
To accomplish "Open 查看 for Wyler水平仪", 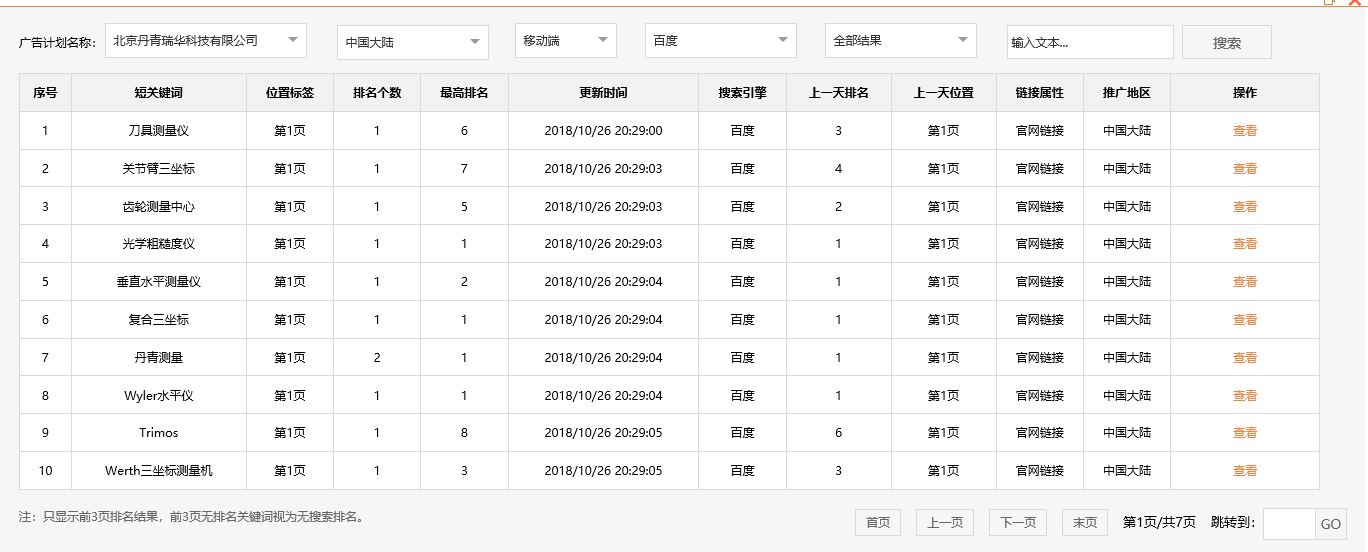I will [x=1245, y=396].
